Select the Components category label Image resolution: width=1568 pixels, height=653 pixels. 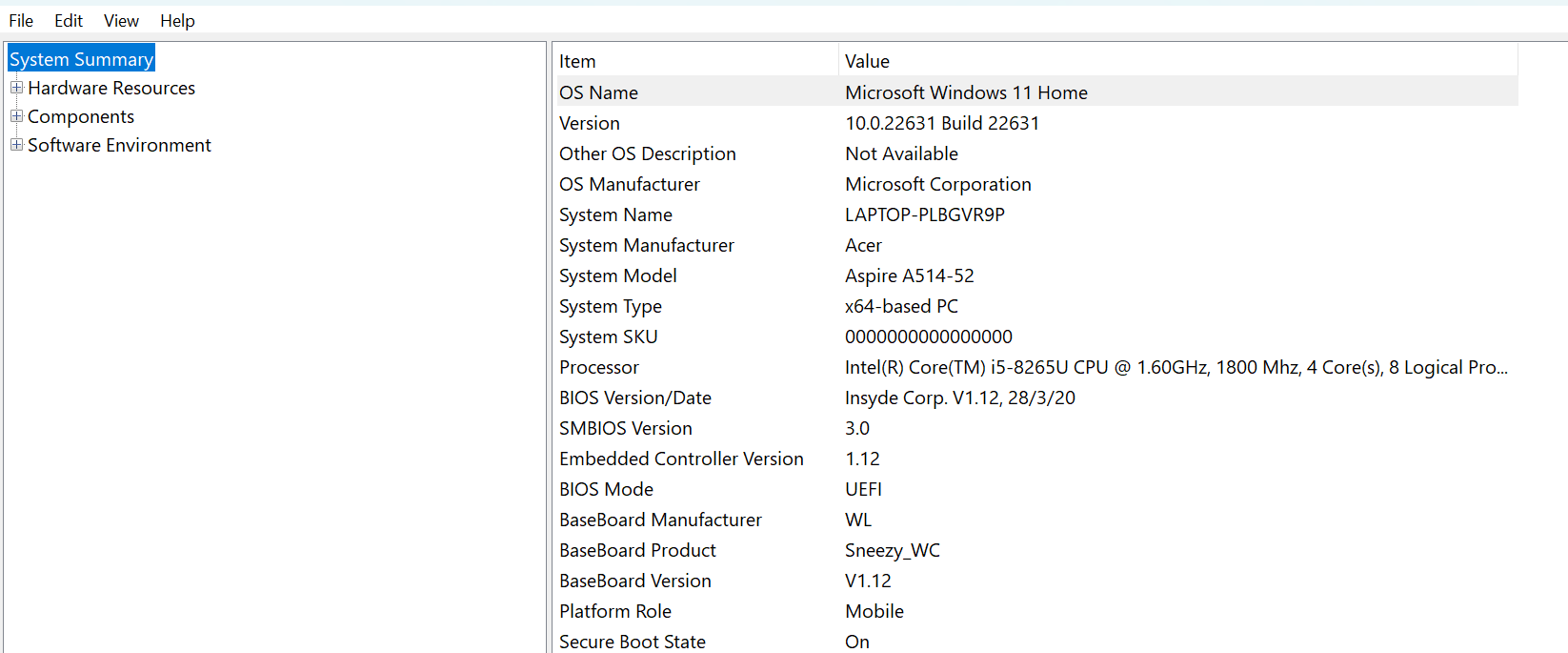[81, 116]
